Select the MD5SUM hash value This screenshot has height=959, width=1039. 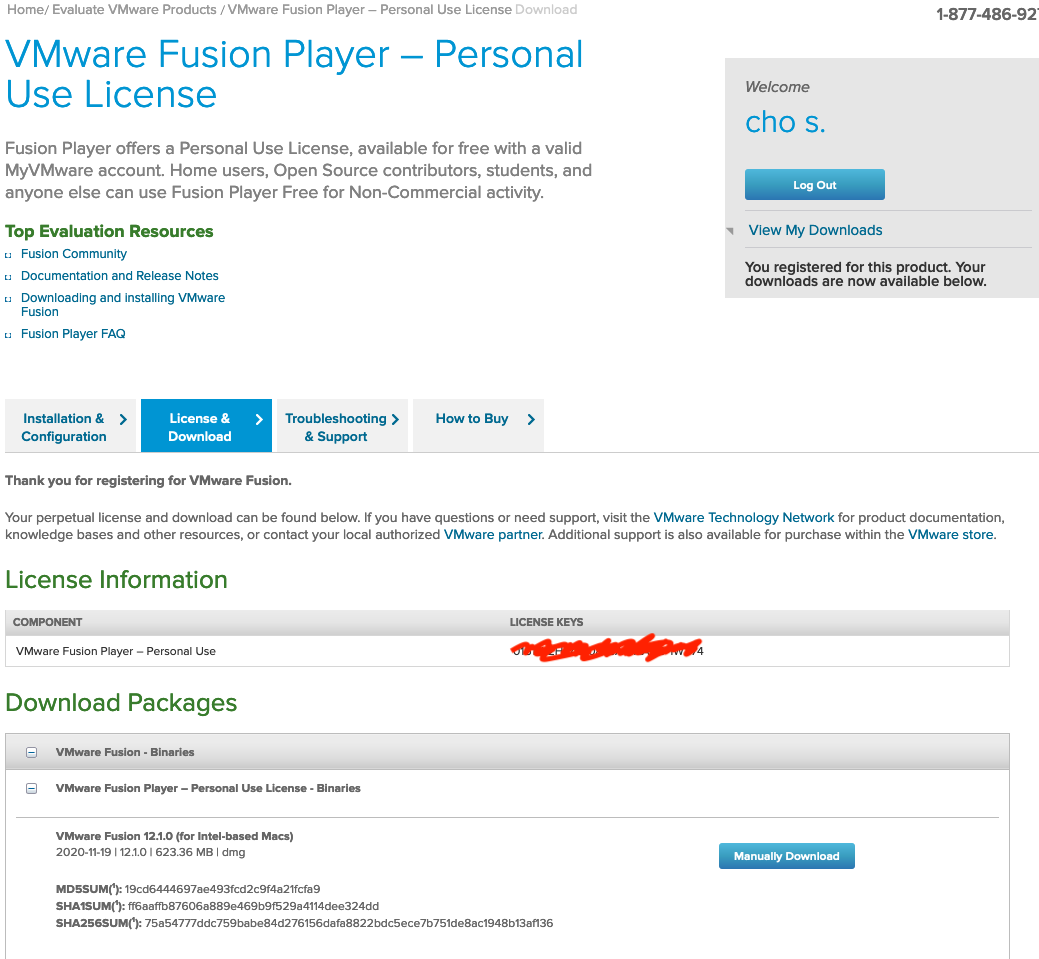click(x=222, y=889)
